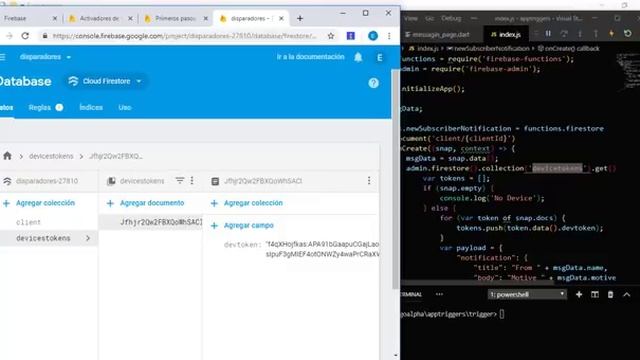Click the disparadores-27810 column header
Screen dimensions: 640x360
coord(47,181)
